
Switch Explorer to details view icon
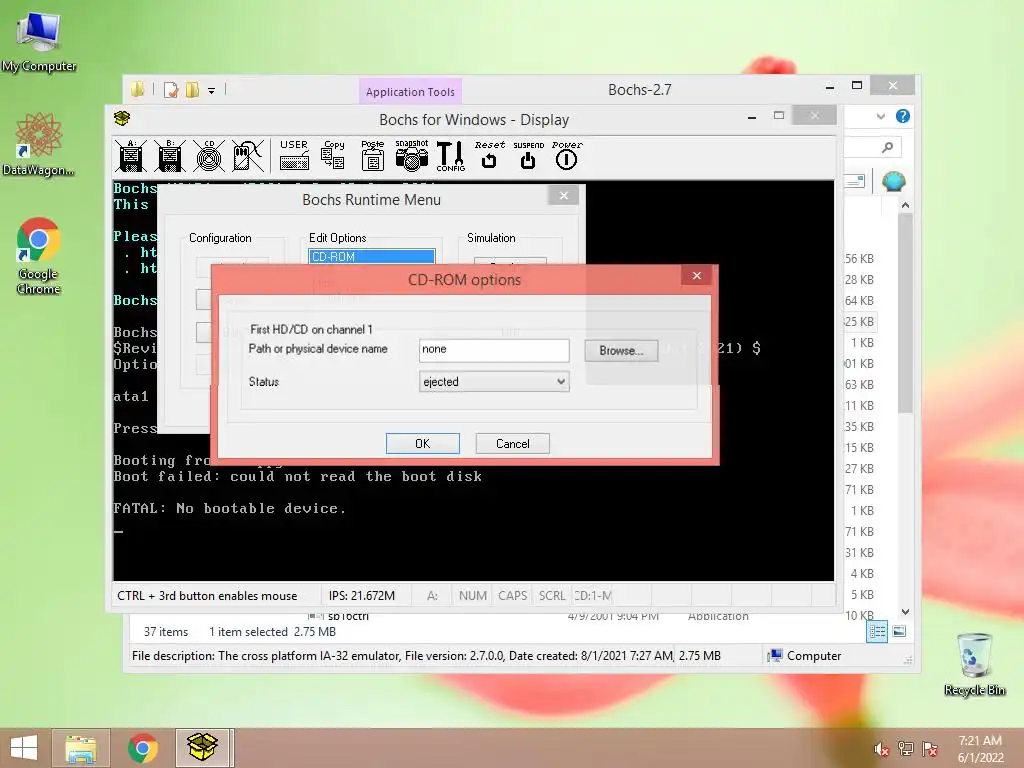(877, 632)
